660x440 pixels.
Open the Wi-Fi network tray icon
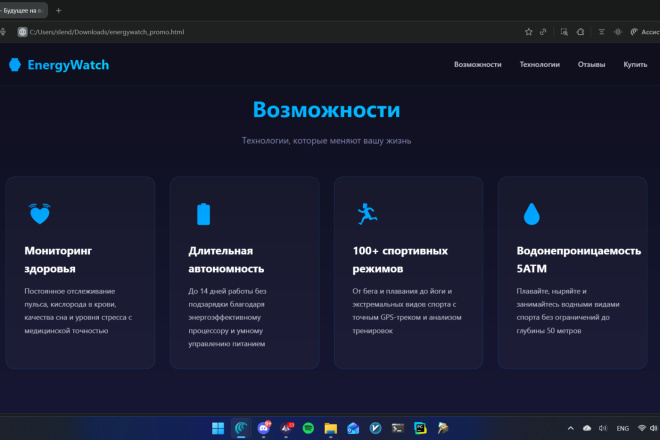coord(641,428)
